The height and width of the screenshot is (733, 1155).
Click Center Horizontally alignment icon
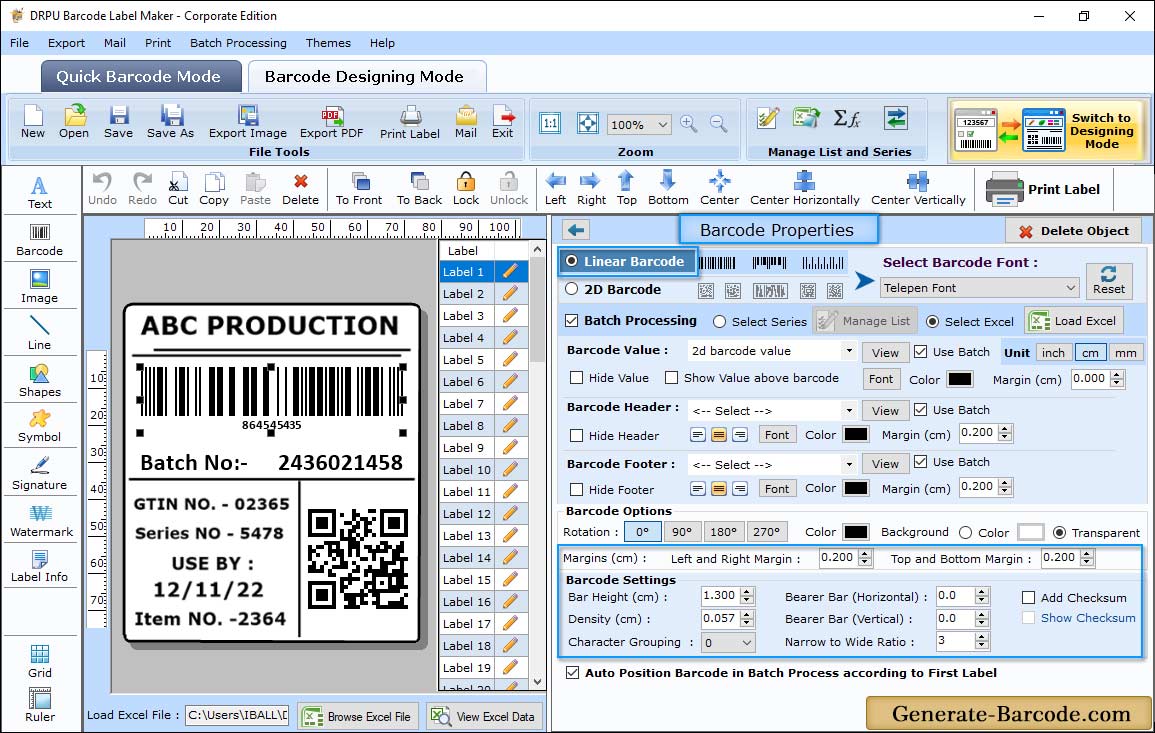[x=804, y=189]
